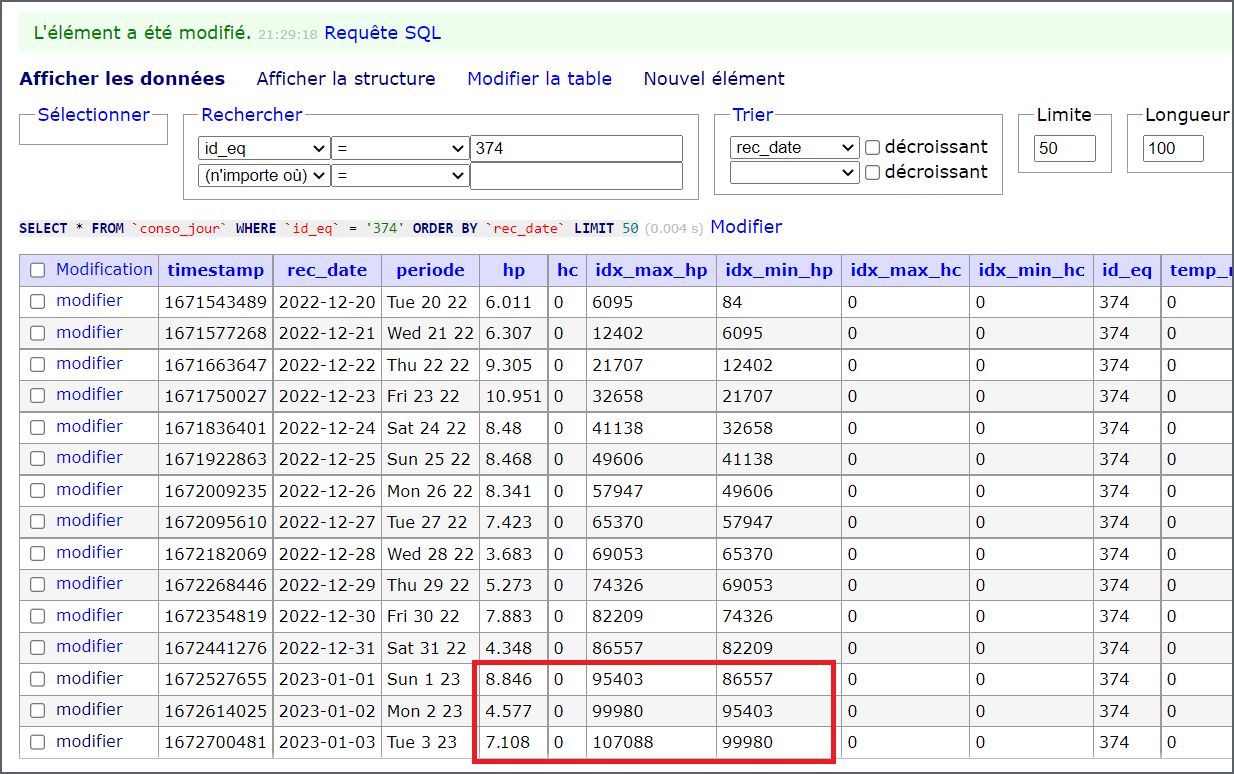Screen dimensions: 1234x774
Task: Expand the id_eq search column dropdown
Action: tap(264, 148)
